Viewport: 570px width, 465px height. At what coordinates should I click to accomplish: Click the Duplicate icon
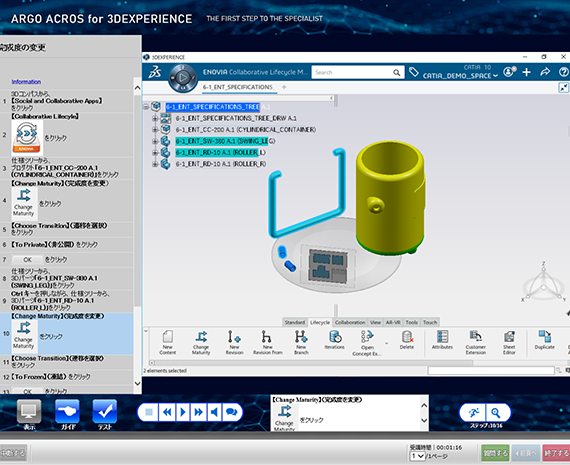[x=545, y=340]
